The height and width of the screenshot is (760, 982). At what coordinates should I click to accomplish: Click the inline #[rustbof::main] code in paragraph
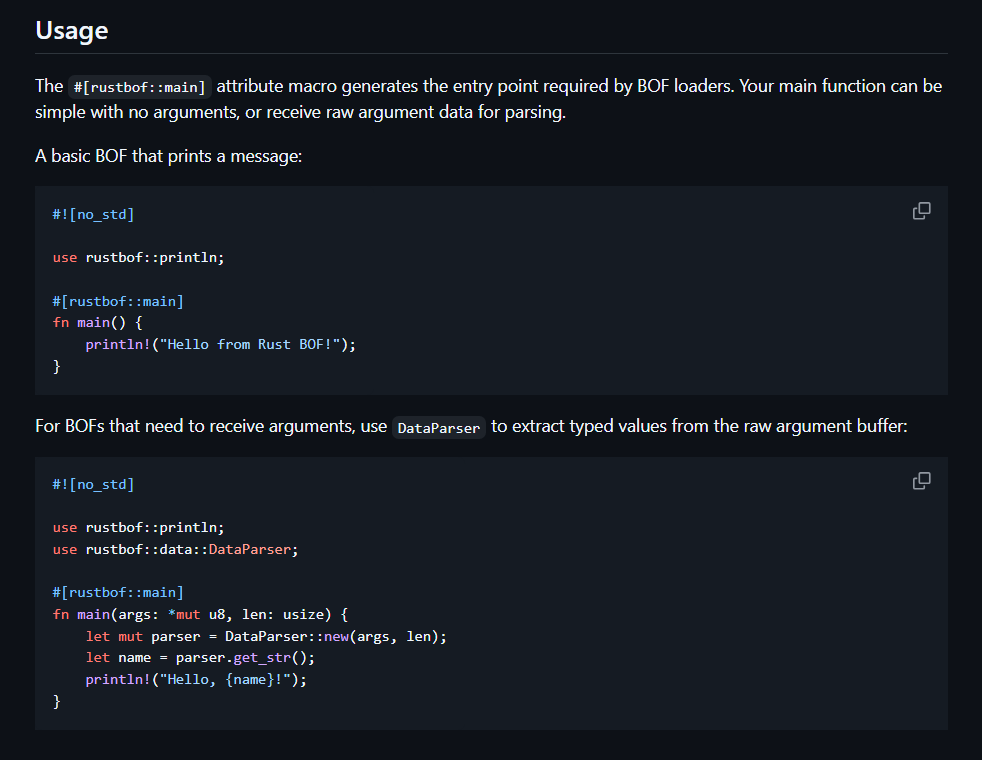(x=139, y=86)
